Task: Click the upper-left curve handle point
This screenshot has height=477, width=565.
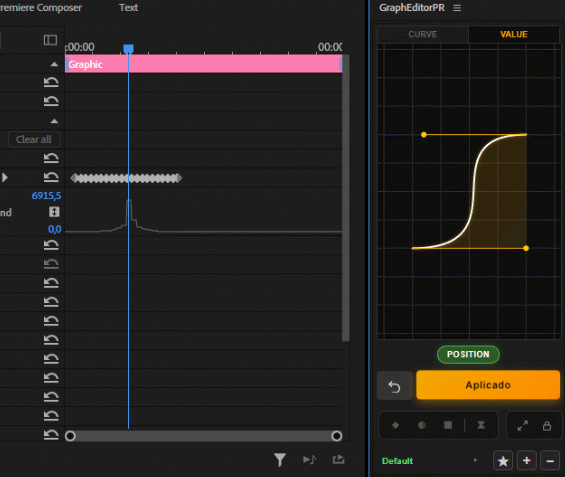Action: tap(424, 135)
